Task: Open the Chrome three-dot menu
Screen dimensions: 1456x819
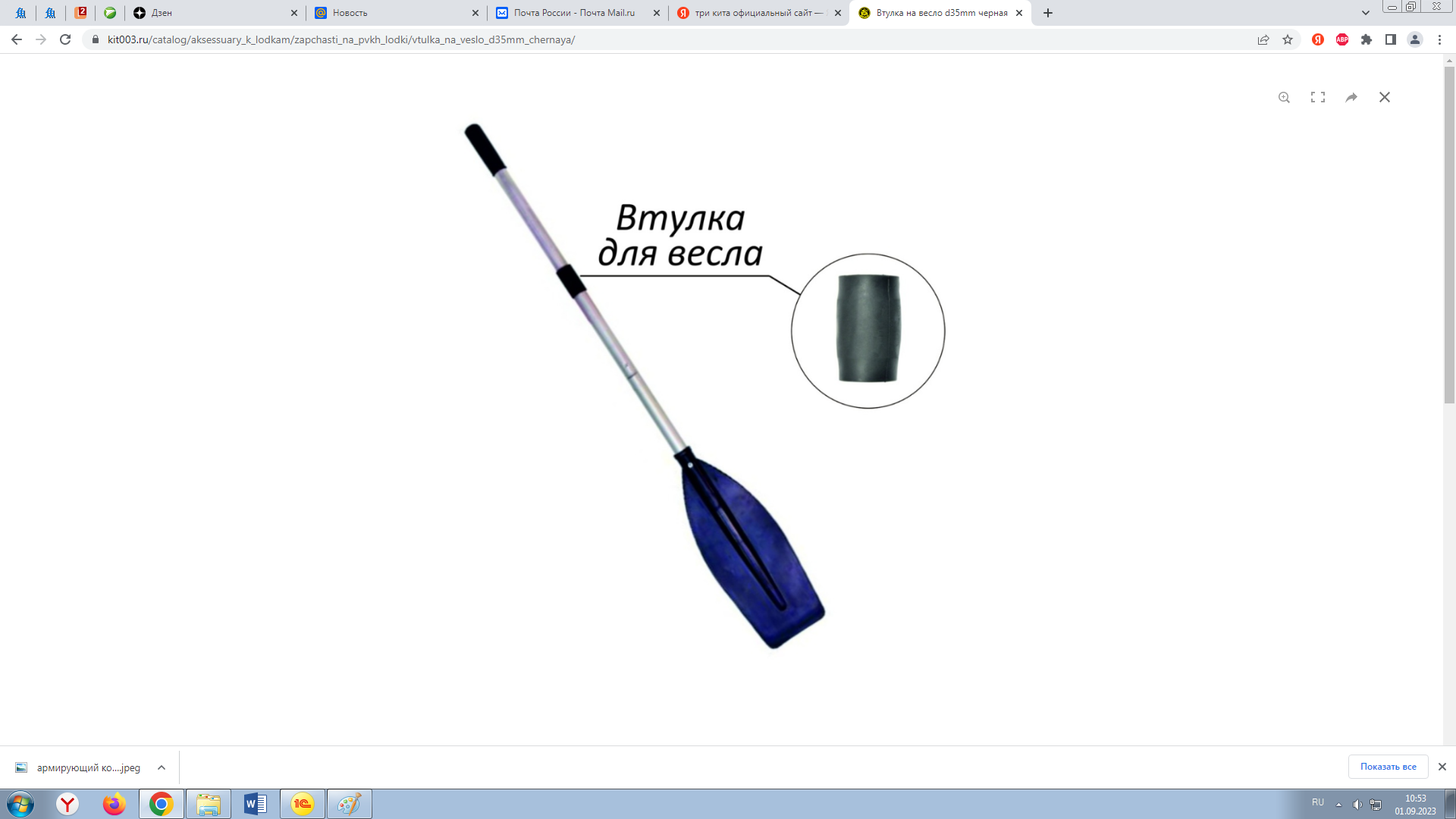Action: (x=1439, y=39)
